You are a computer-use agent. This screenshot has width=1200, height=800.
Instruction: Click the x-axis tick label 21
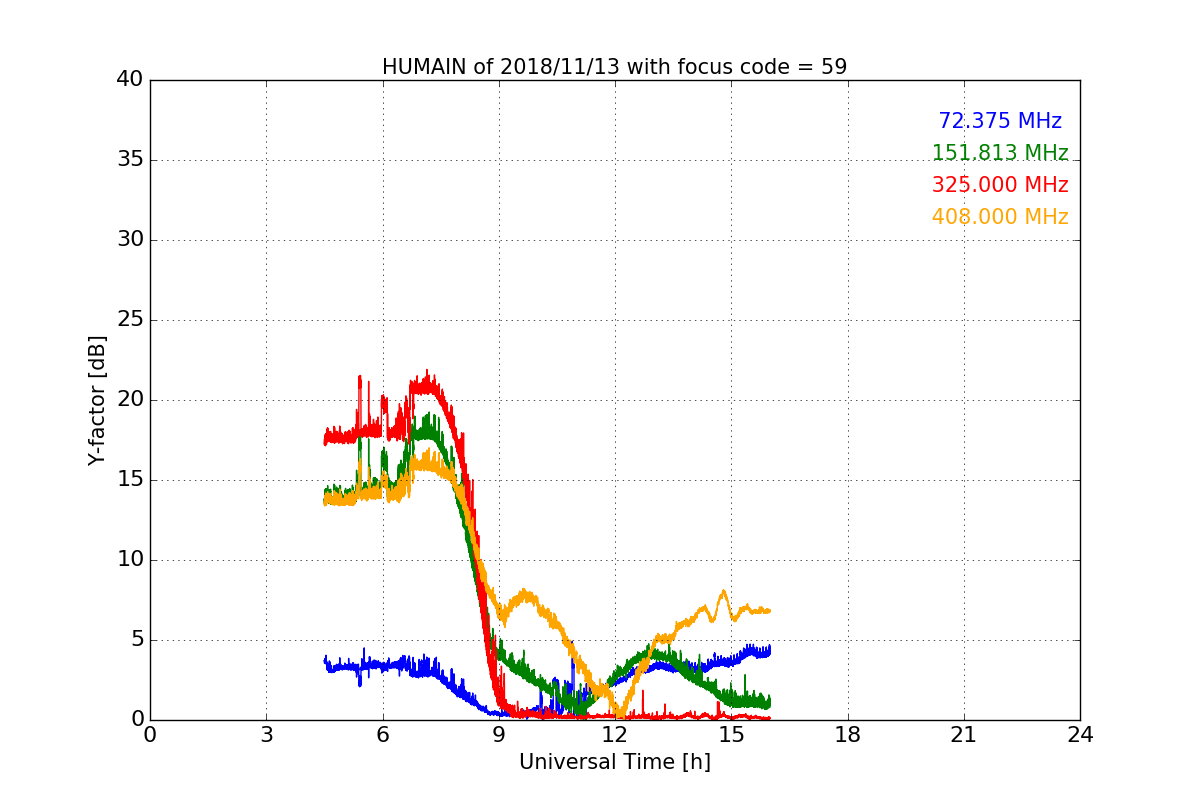[964, 735]
